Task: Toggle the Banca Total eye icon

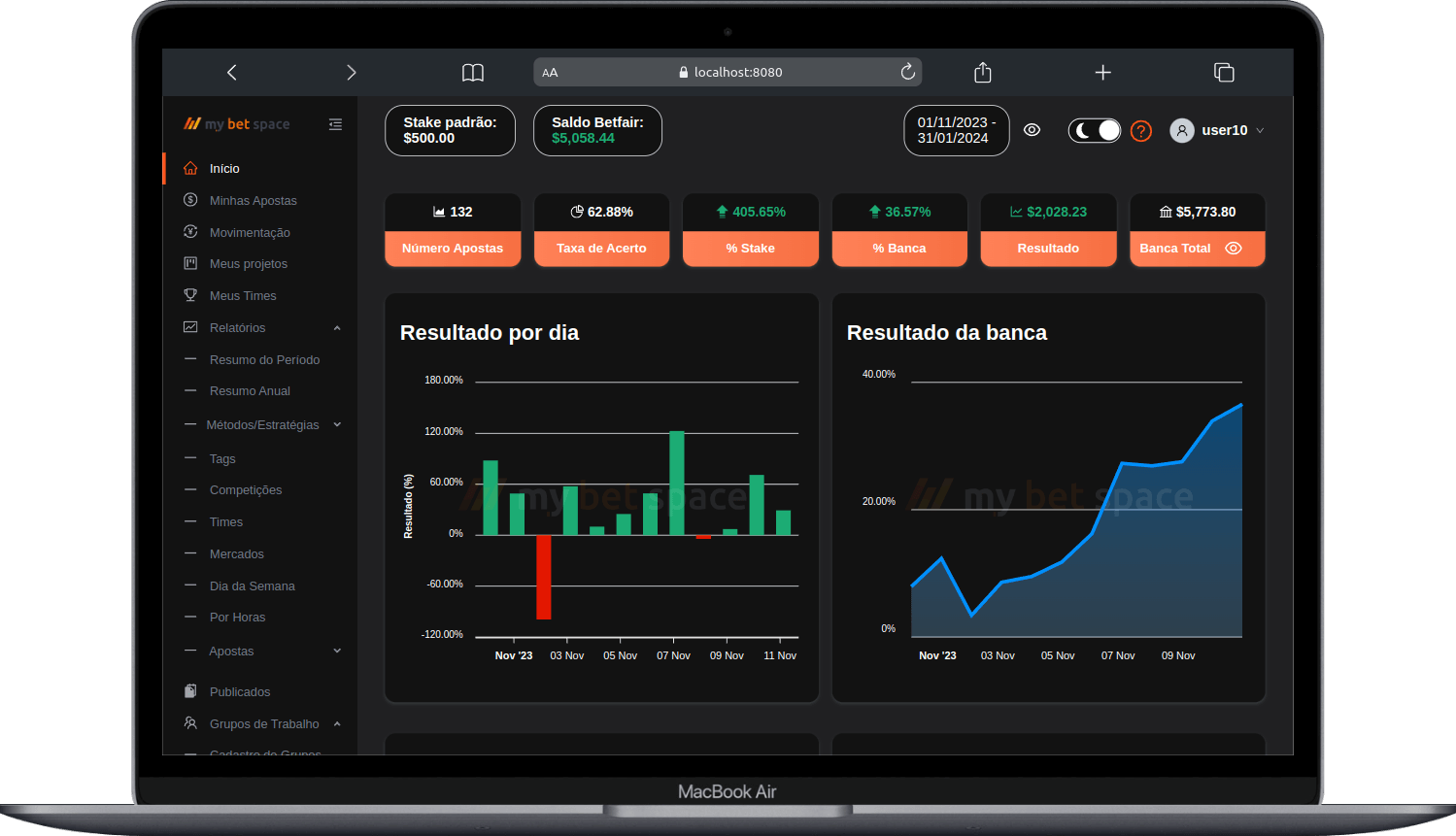Action: [1234, 249]
